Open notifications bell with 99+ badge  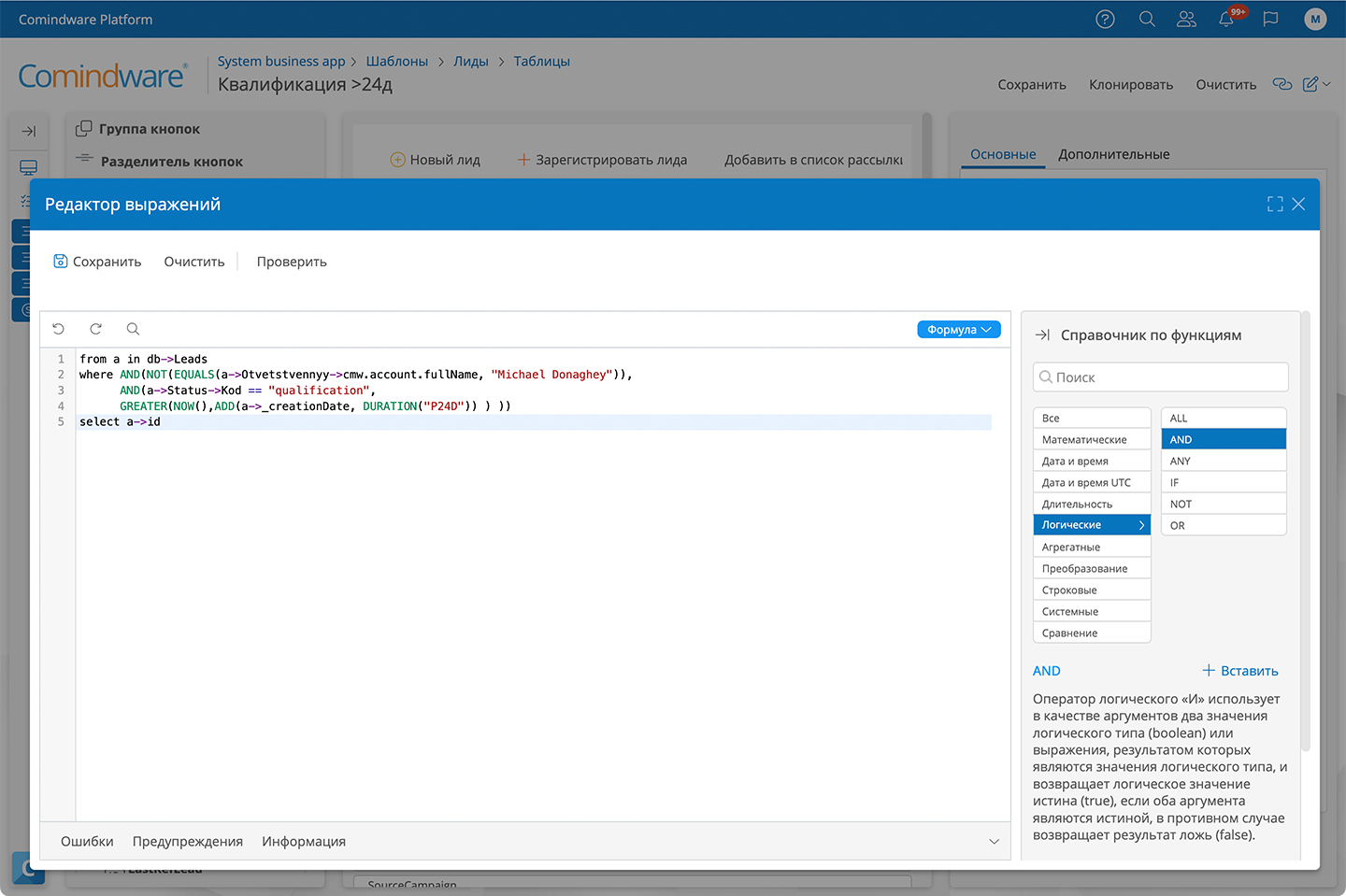[x=1227, y=19]
